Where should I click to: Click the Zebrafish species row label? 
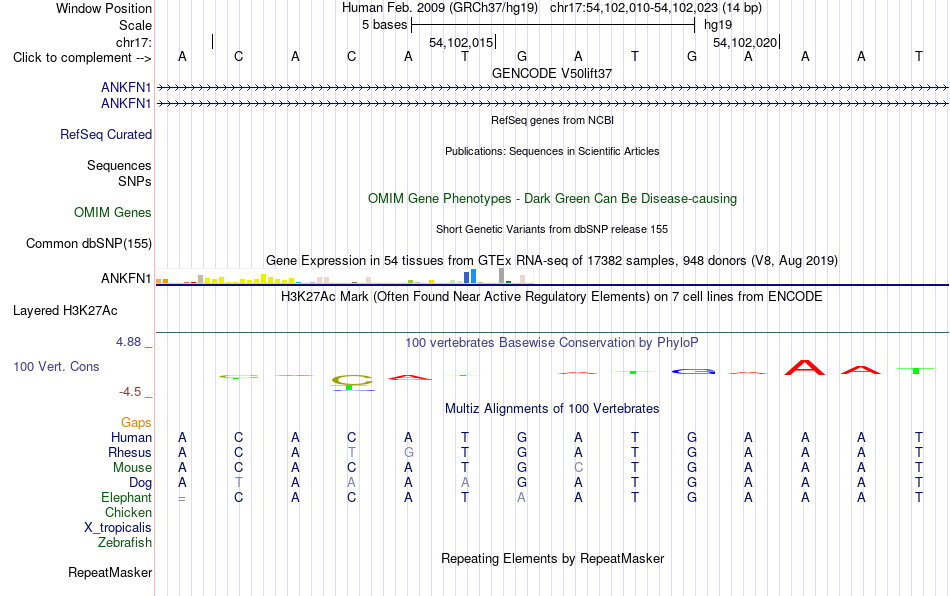coord(125,543)
